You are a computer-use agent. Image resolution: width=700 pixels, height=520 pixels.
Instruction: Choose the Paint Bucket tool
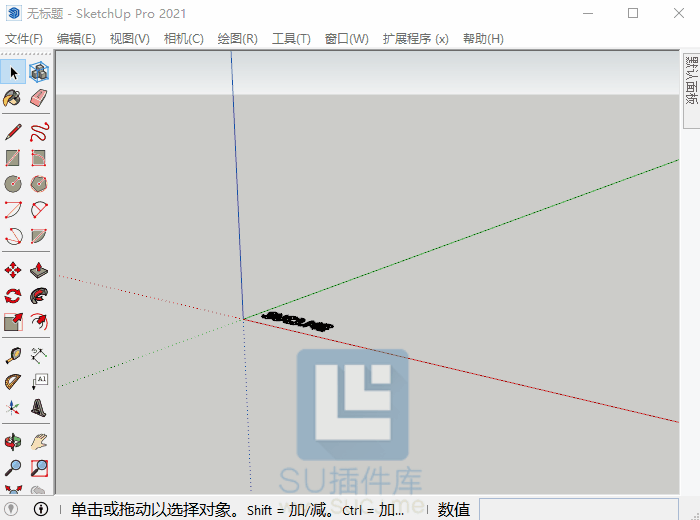coord(13,98)
